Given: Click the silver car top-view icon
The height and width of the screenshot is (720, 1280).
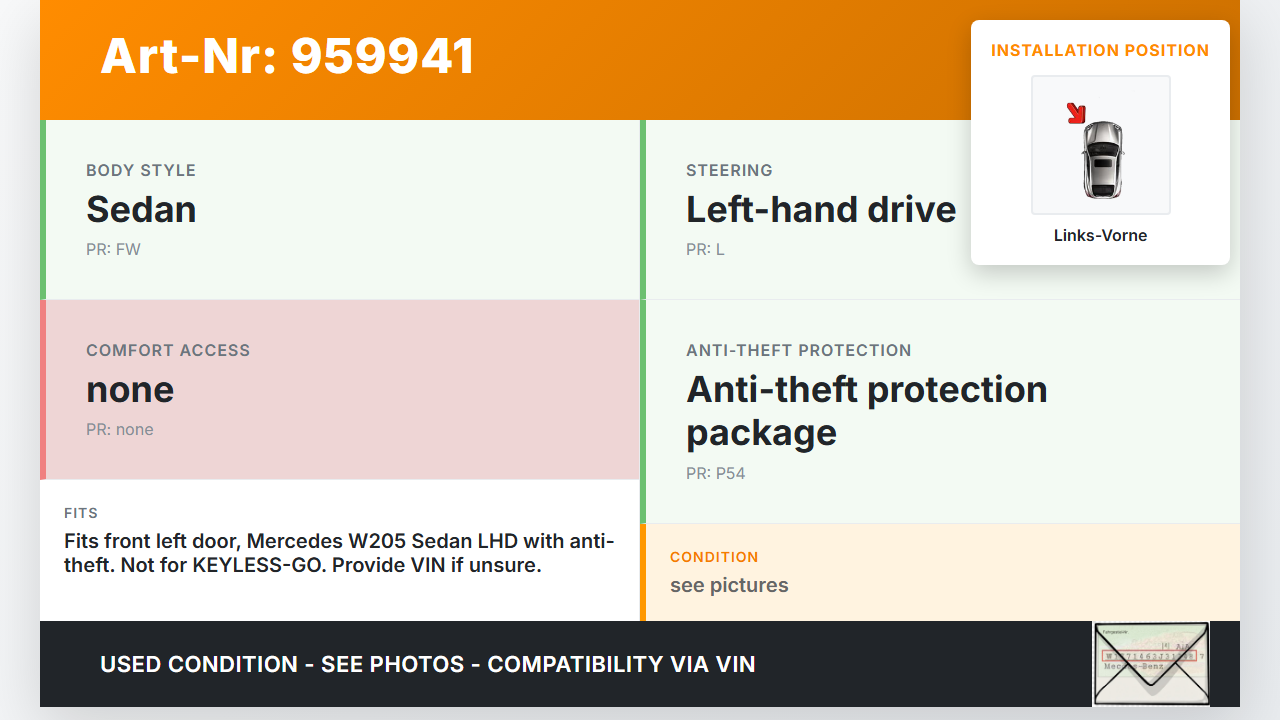Looking at the screenshot, I should click(1102, 158).
